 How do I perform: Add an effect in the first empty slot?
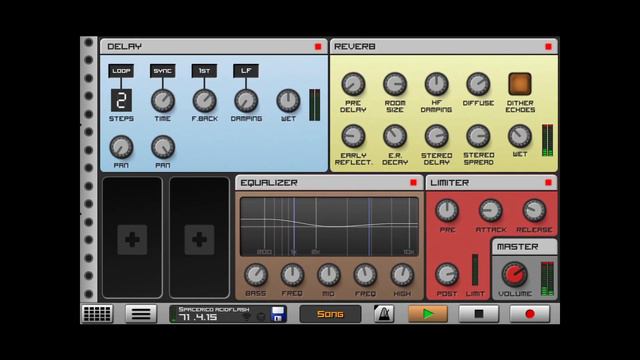[132, 240]
